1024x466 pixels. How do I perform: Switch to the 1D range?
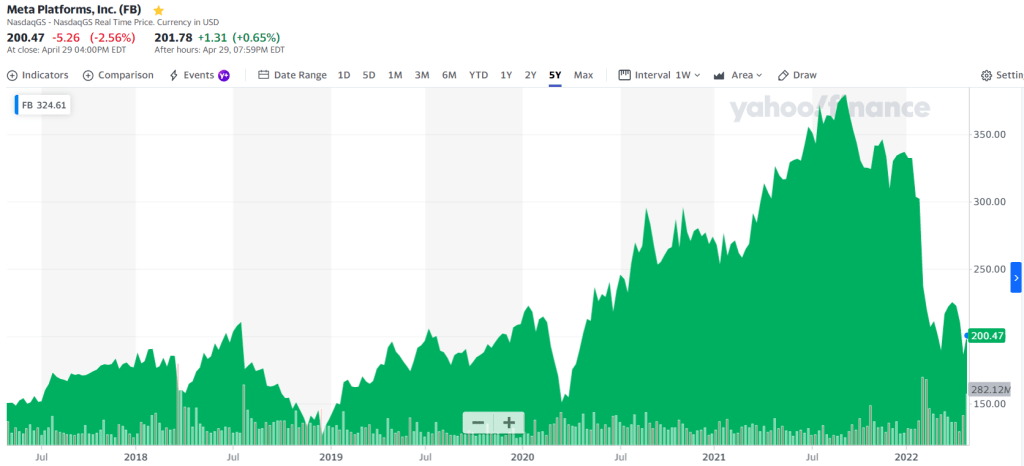coord(344,75)
